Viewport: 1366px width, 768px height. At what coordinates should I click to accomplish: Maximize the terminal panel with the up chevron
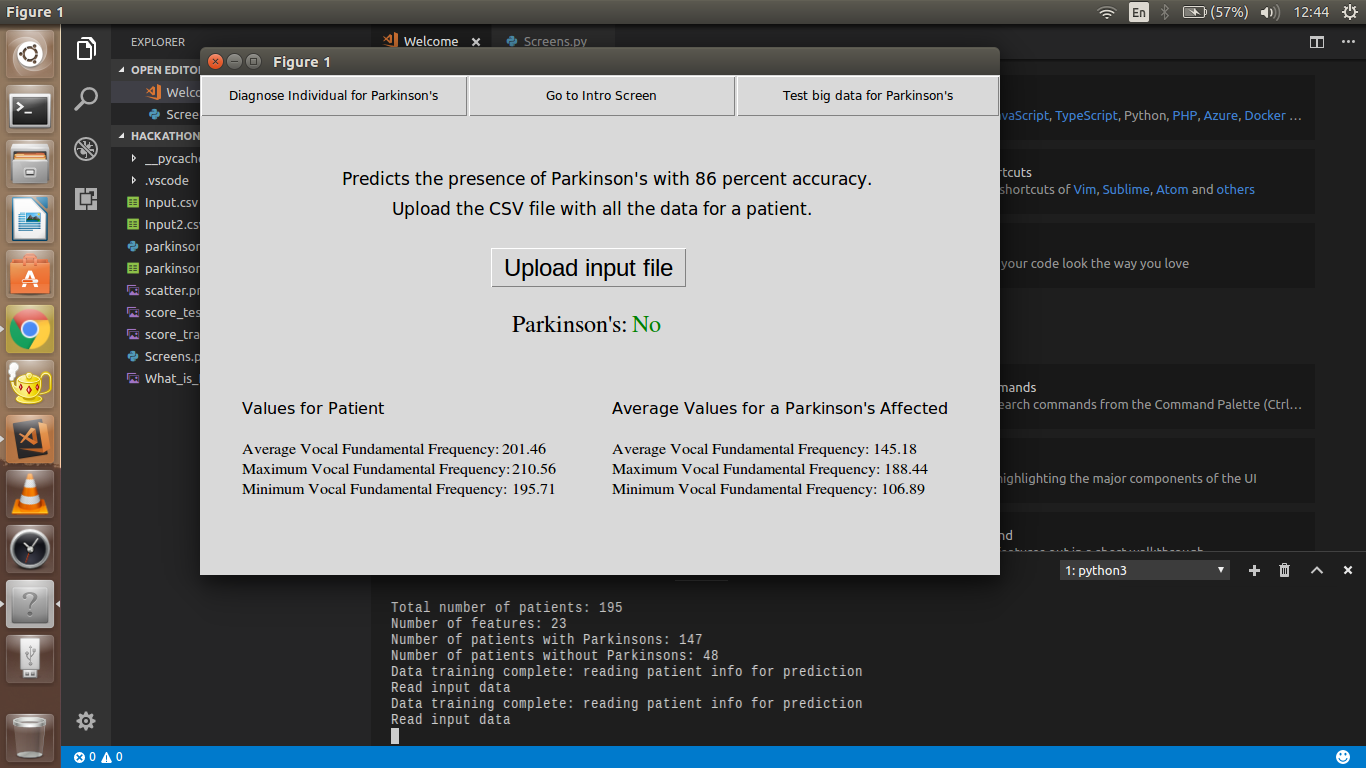pyautogui.click(x=1317, y=570)
